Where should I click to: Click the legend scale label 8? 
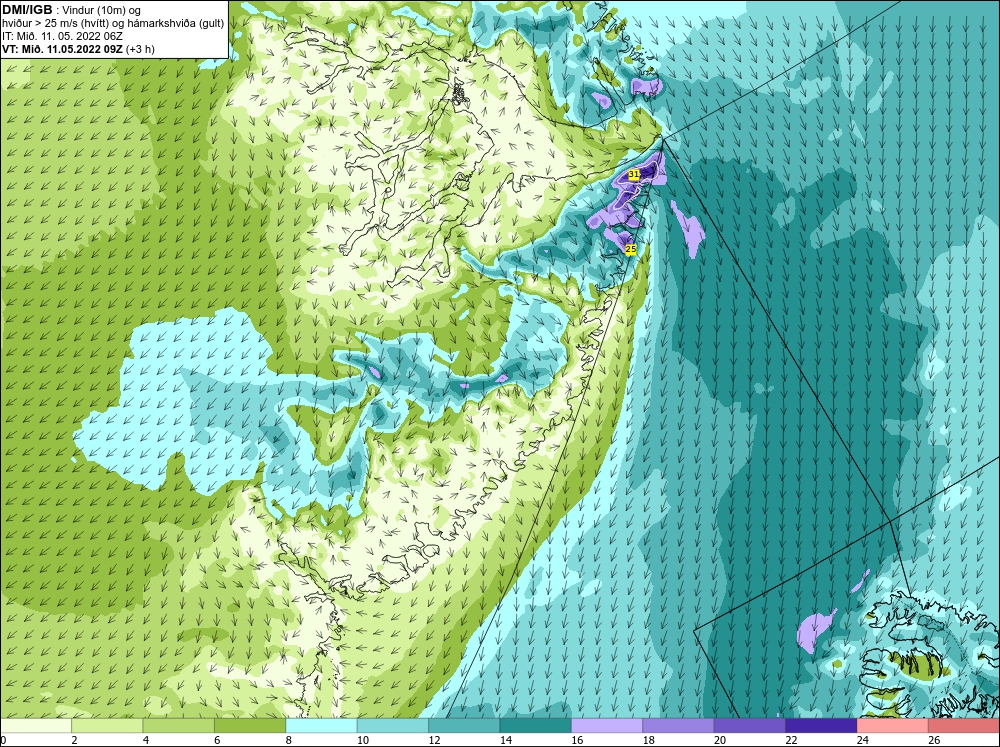coord(289,740)
